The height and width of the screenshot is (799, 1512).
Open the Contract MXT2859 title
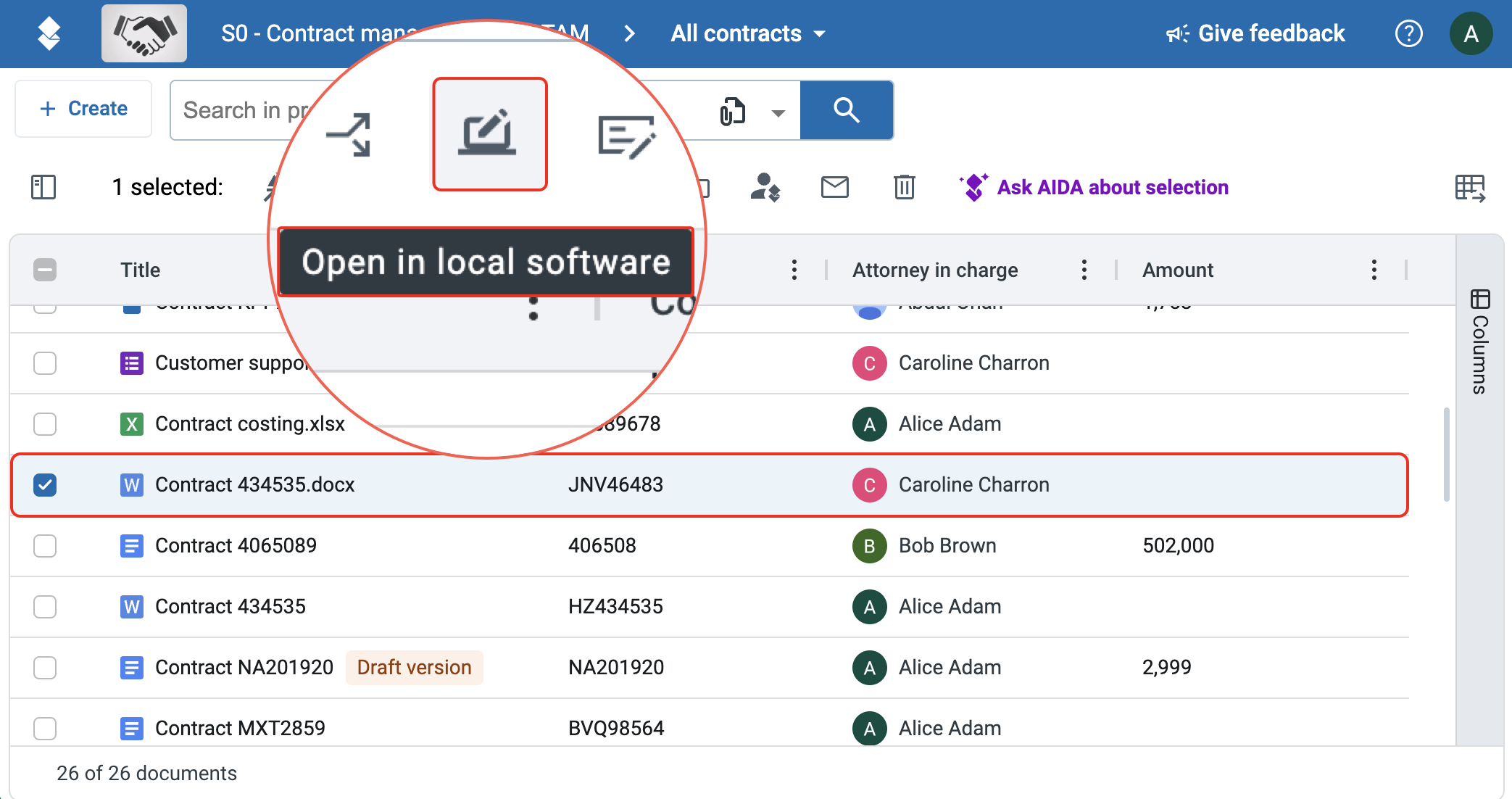[x=241, y=728]
